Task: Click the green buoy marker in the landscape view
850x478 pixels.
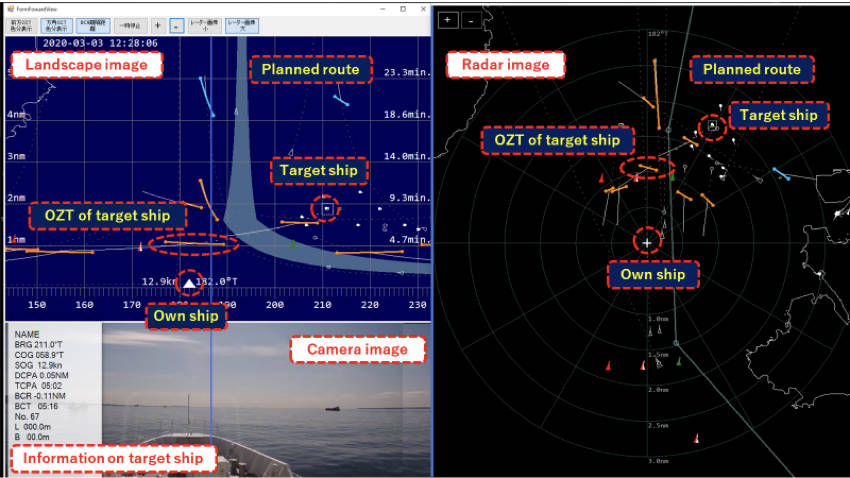Action: point(292,243)
